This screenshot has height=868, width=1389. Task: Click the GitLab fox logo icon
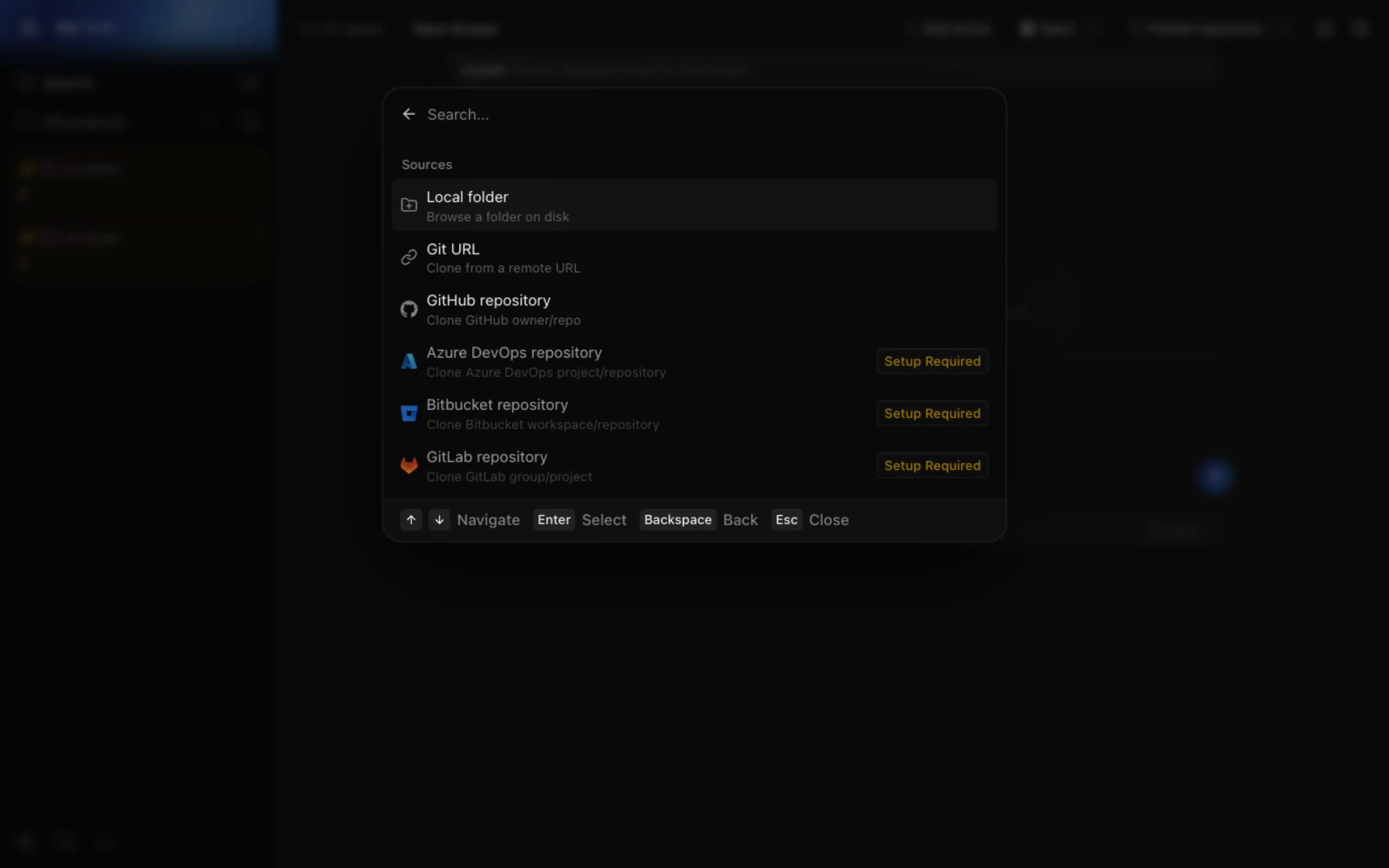(x=409, y=465)
